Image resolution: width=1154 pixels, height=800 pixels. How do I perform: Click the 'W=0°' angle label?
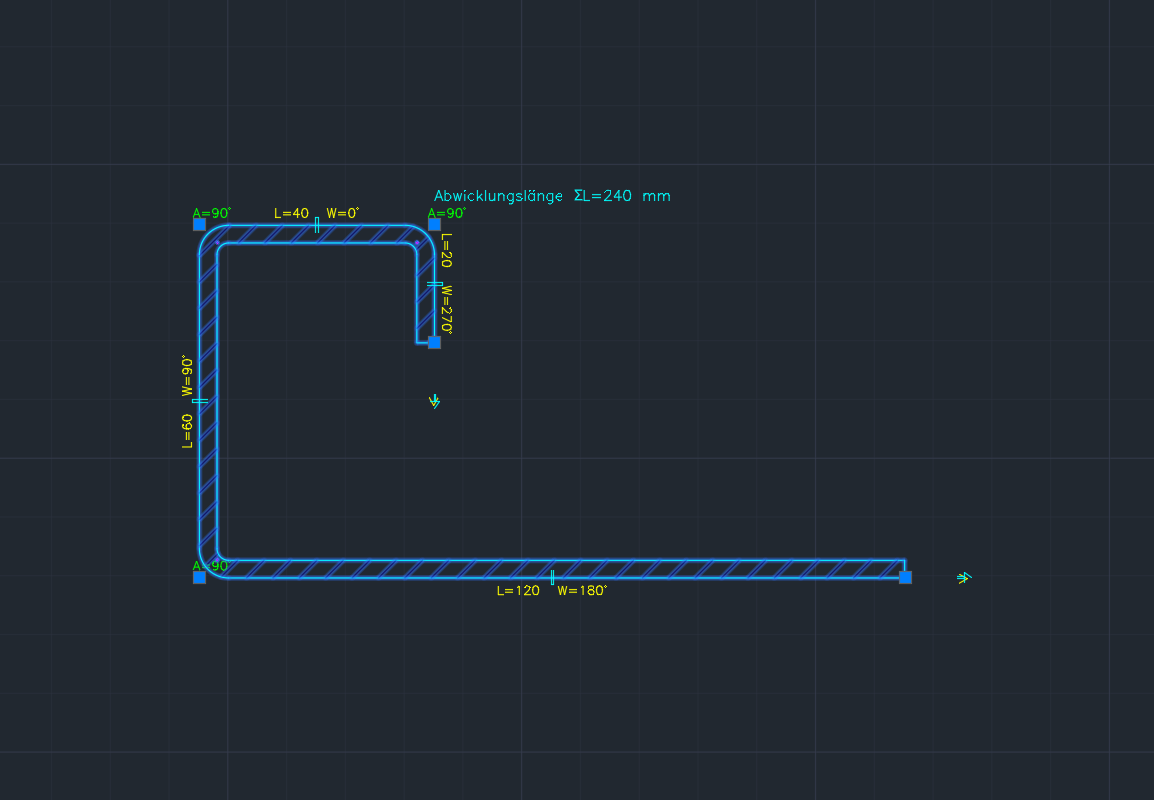tap(343, 213)
